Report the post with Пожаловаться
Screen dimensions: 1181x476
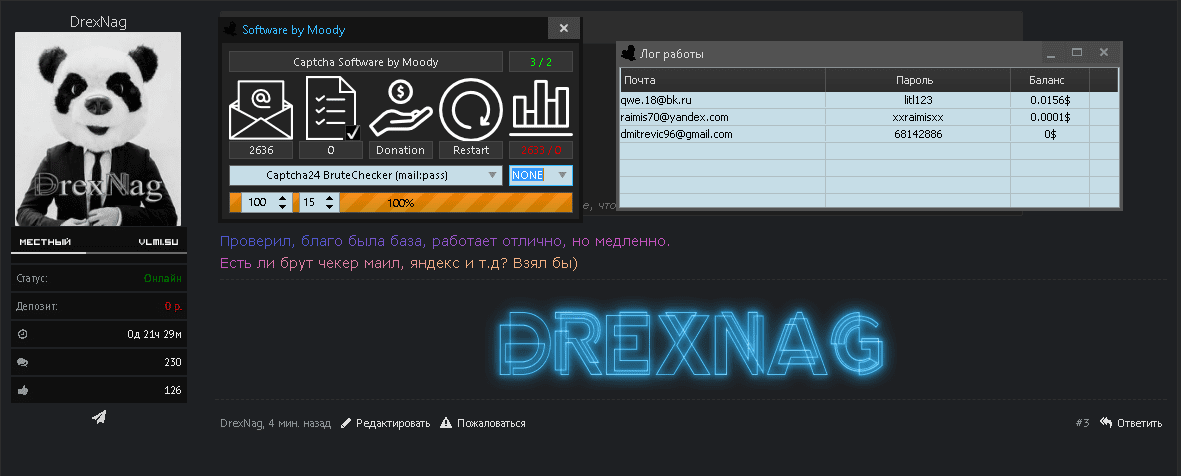click(x=483, y=424)
